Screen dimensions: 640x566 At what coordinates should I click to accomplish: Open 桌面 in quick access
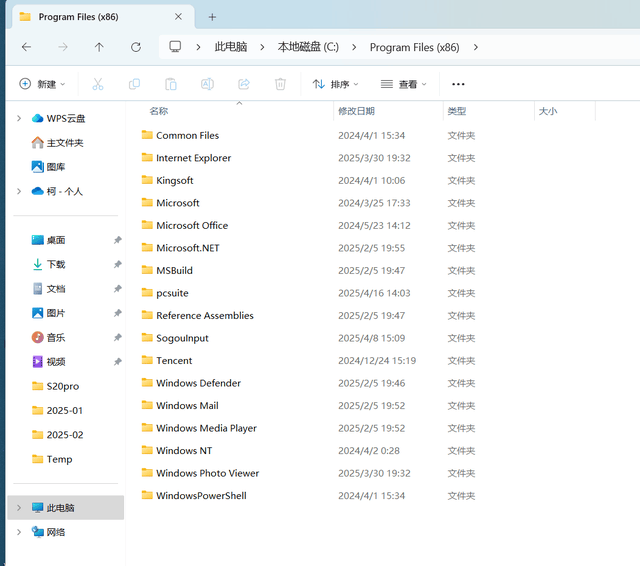tap(48, 240)
